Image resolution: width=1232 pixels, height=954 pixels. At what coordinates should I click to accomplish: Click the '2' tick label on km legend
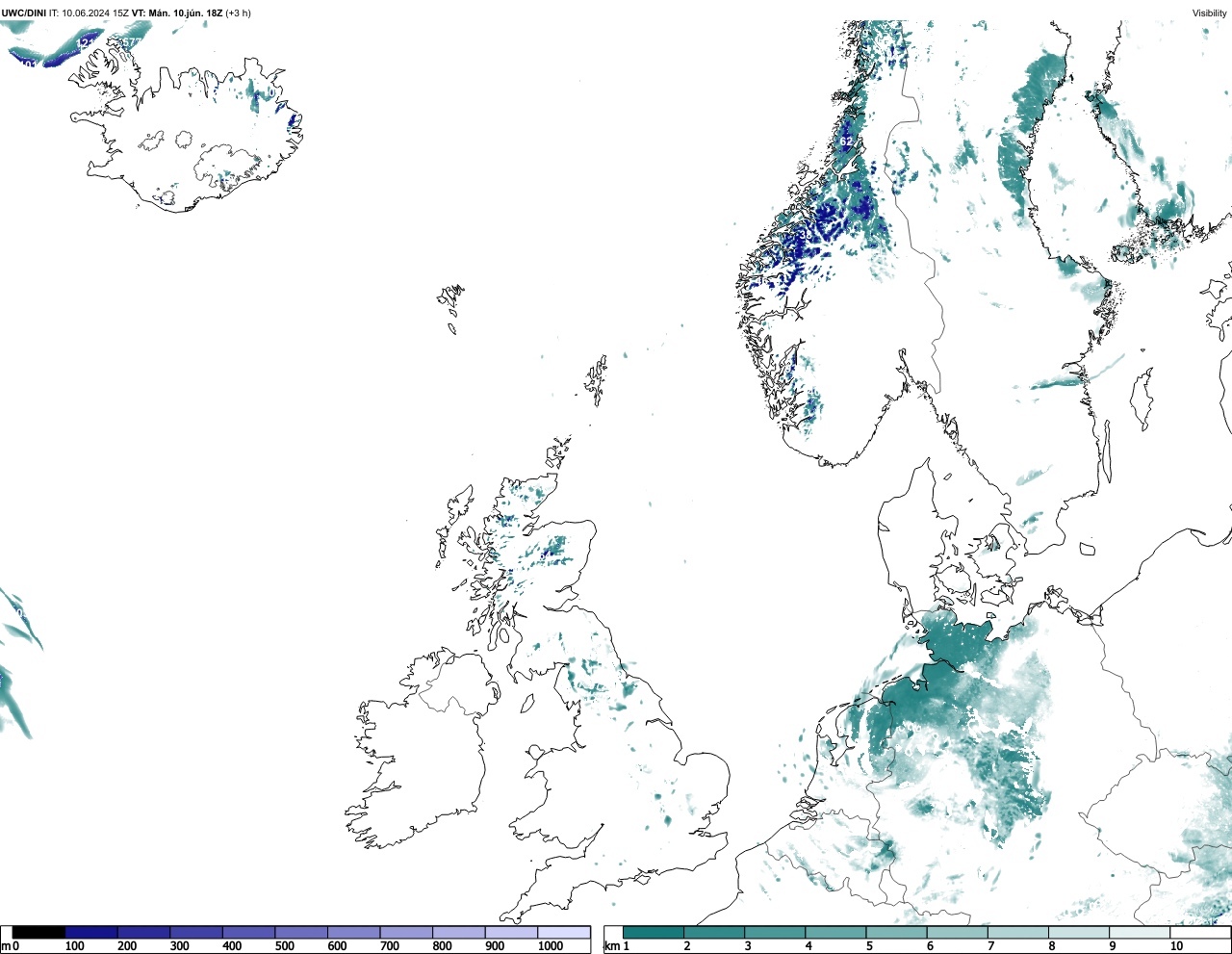coord(687,946)
